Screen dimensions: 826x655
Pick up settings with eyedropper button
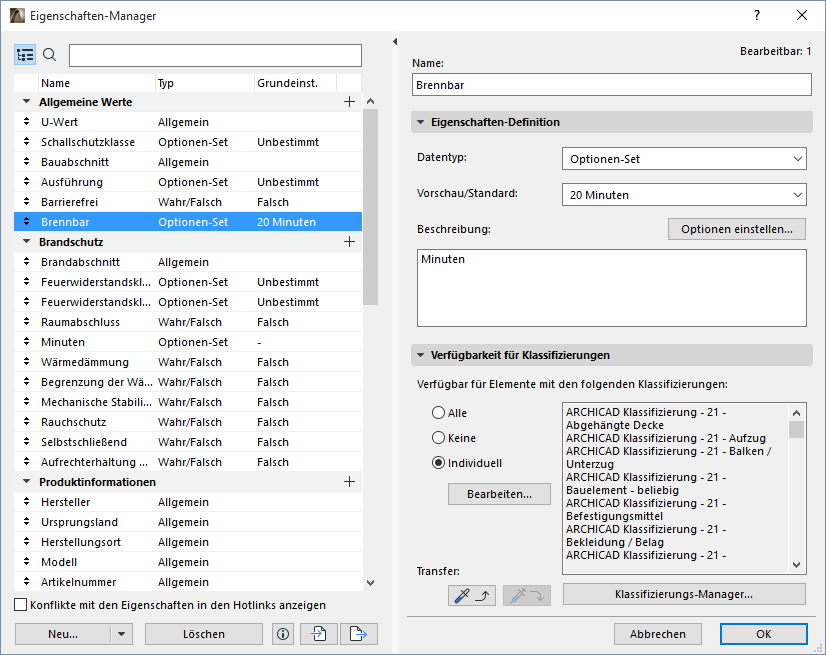pyautogui.click(x=471, y=595)
